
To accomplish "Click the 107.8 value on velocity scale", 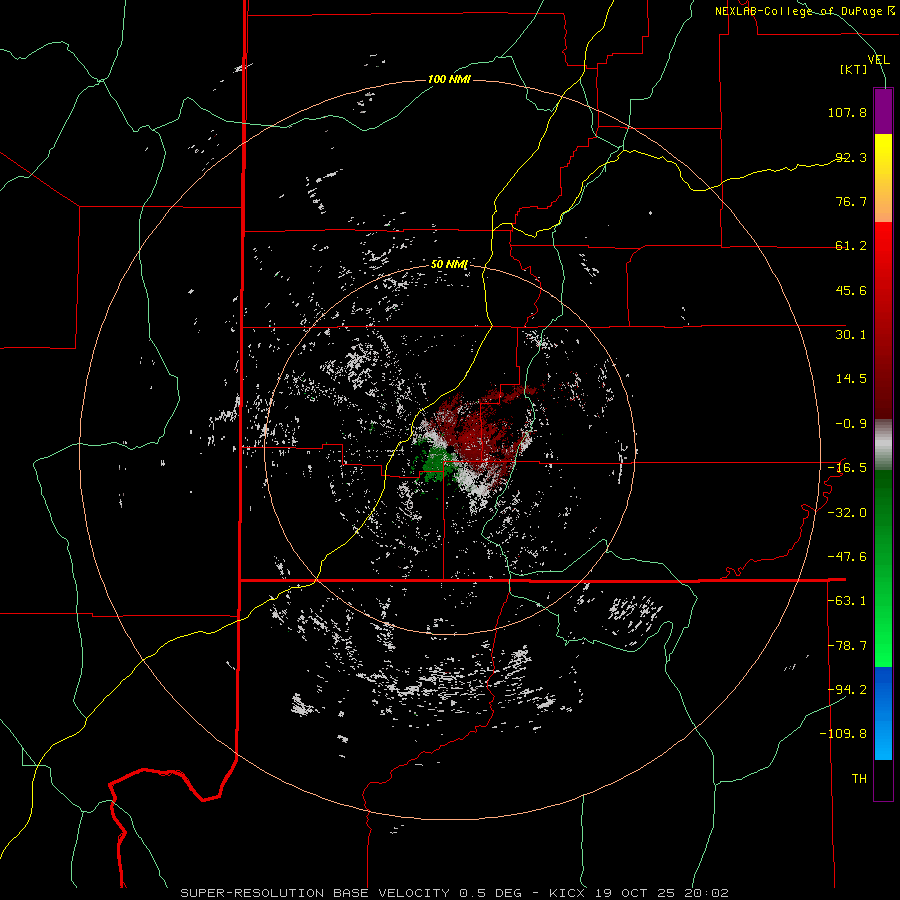I will point(847,112).
